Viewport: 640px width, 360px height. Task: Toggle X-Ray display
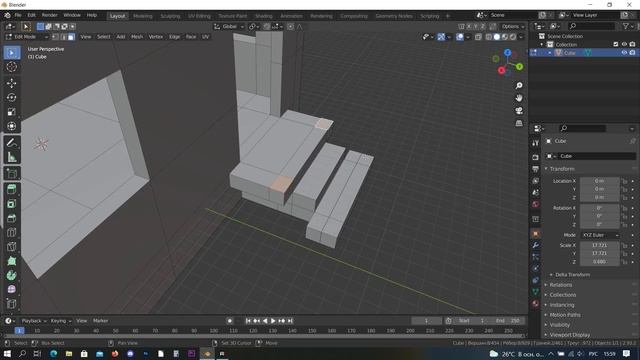click(x=478, y=37)
